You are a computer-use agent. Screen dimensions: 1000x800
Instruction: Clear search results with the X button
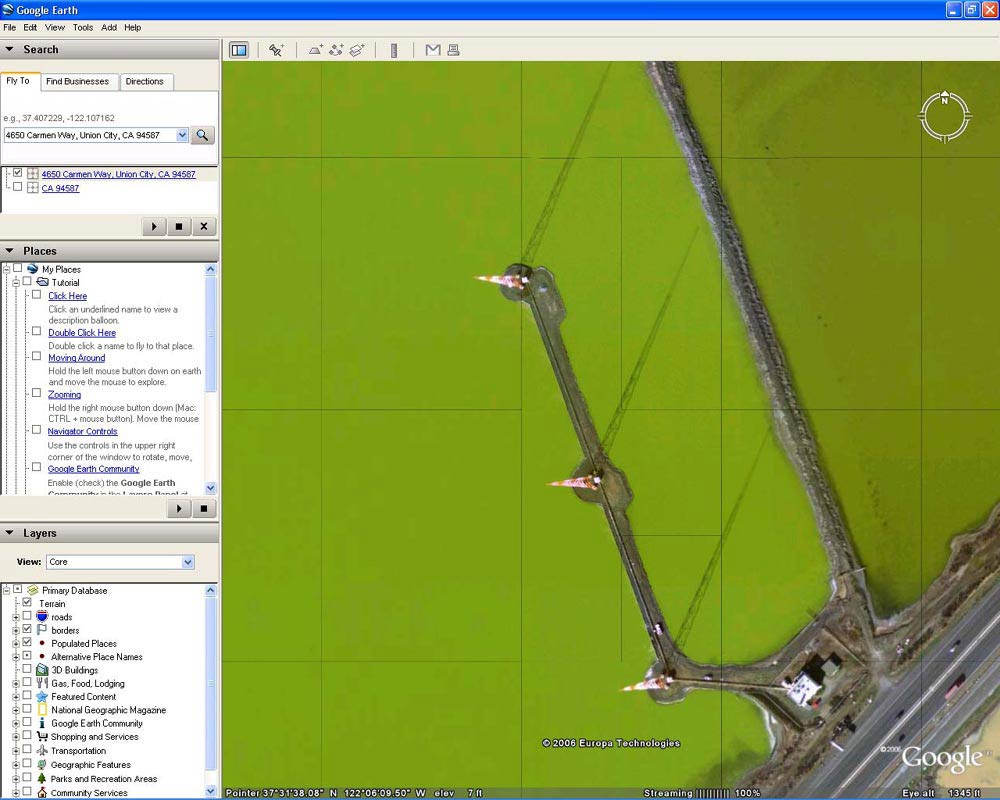(203, 226)
